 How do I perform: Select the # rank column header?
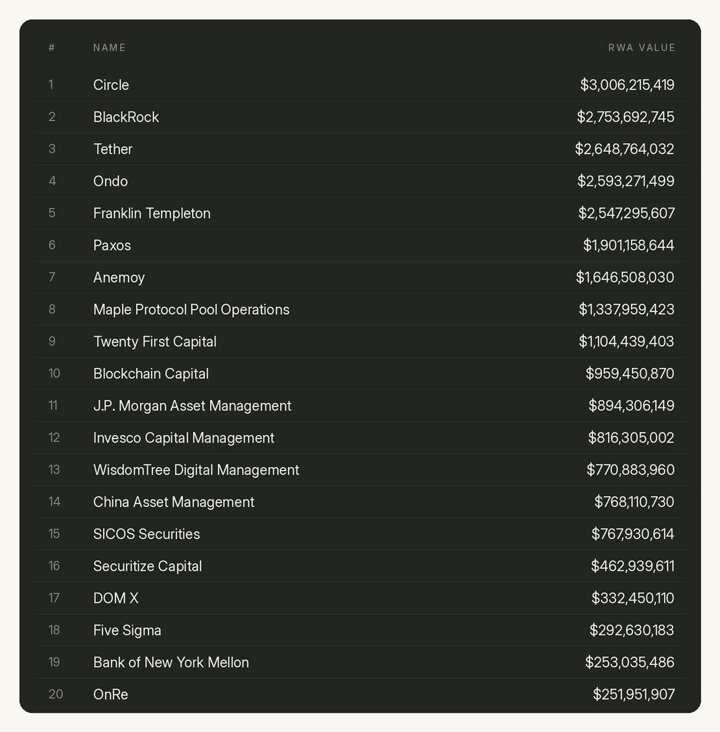coord(52,48)
